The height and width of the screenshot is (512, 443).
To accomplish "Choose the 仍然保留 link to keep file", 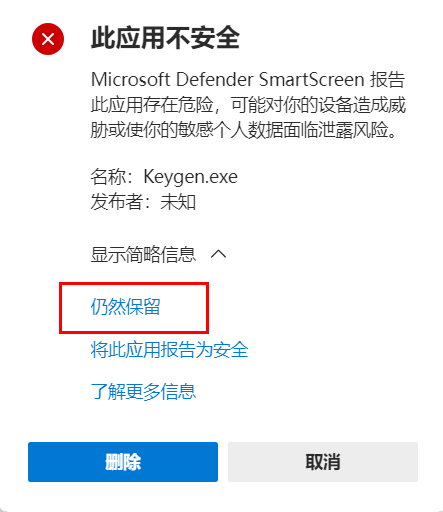I will [125, 307].
